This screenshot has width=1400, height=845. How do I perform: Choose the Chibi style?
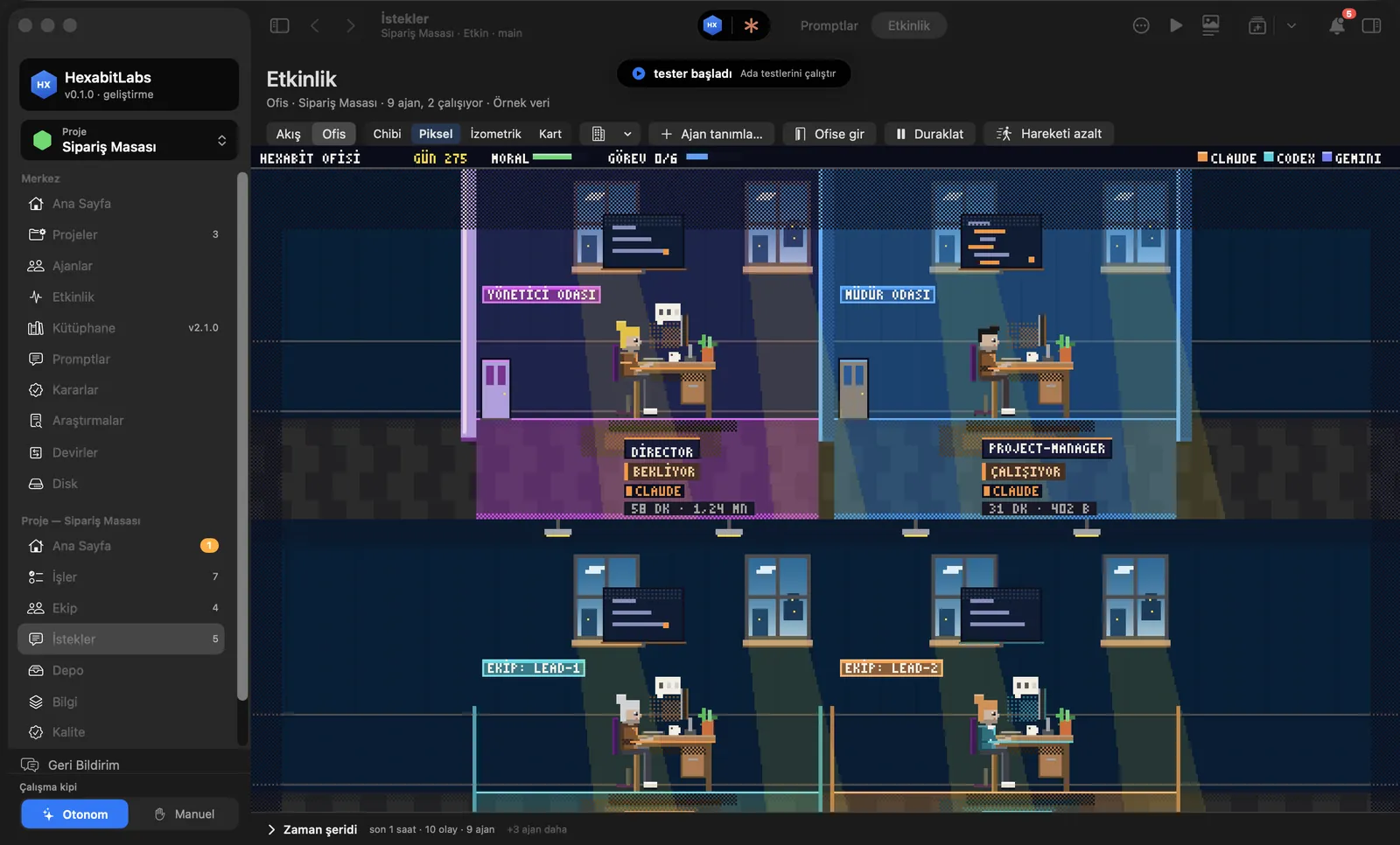click(387, 134)
